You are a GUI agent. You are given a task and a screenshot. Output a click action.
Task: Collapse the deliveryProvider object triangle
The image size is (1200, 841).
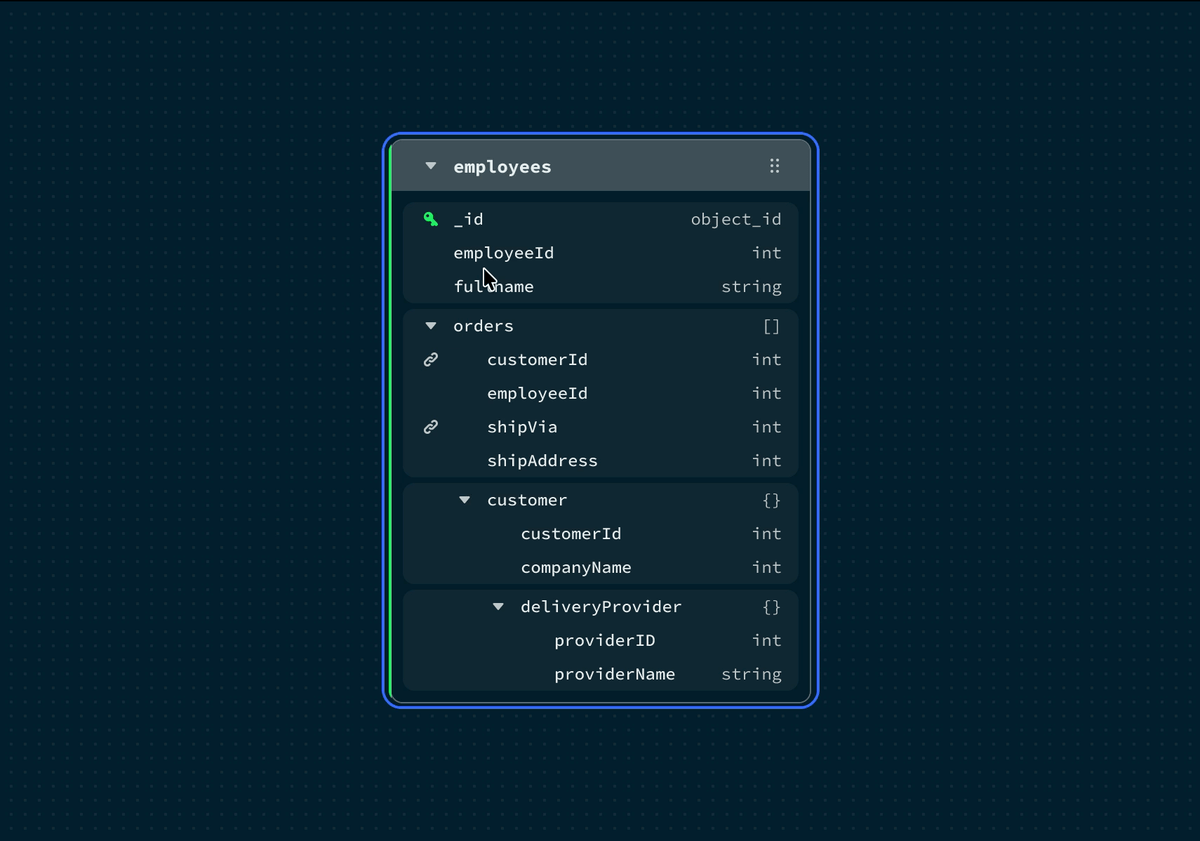pyautogui.click(x=498, y=607)
